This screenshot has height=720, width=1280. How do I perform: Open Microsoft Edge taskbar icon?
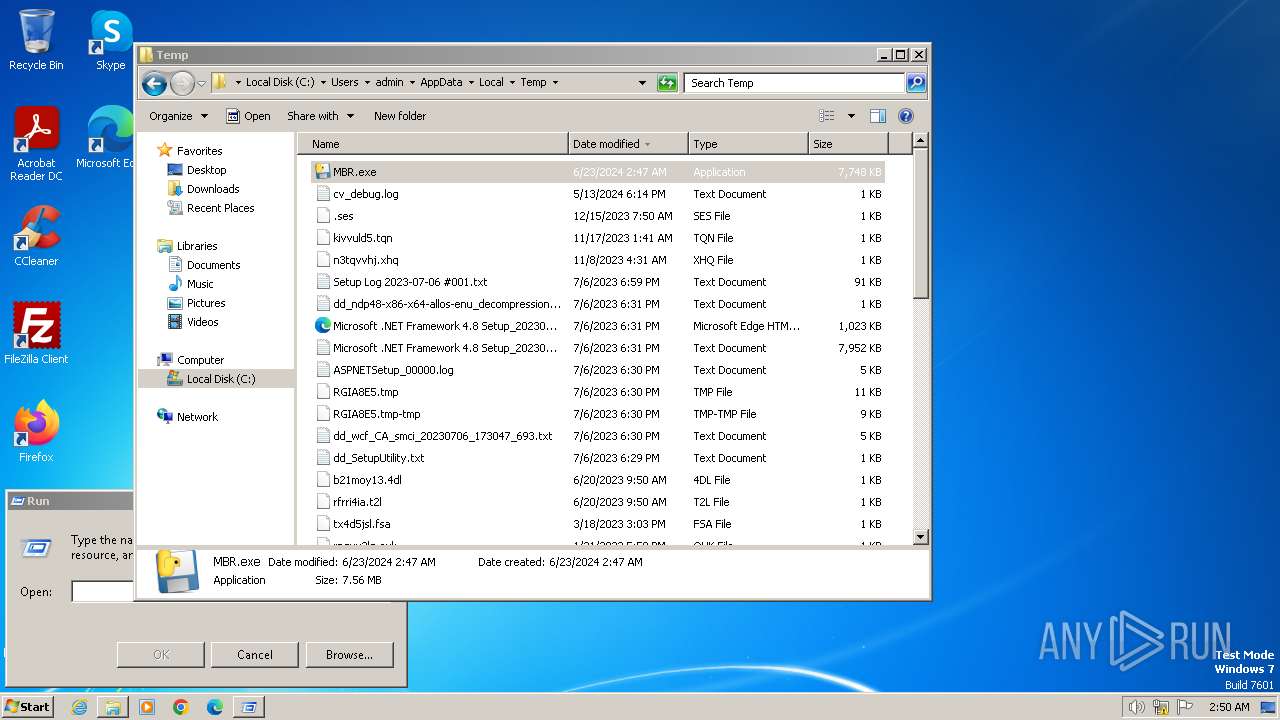(x=215, y=707)
